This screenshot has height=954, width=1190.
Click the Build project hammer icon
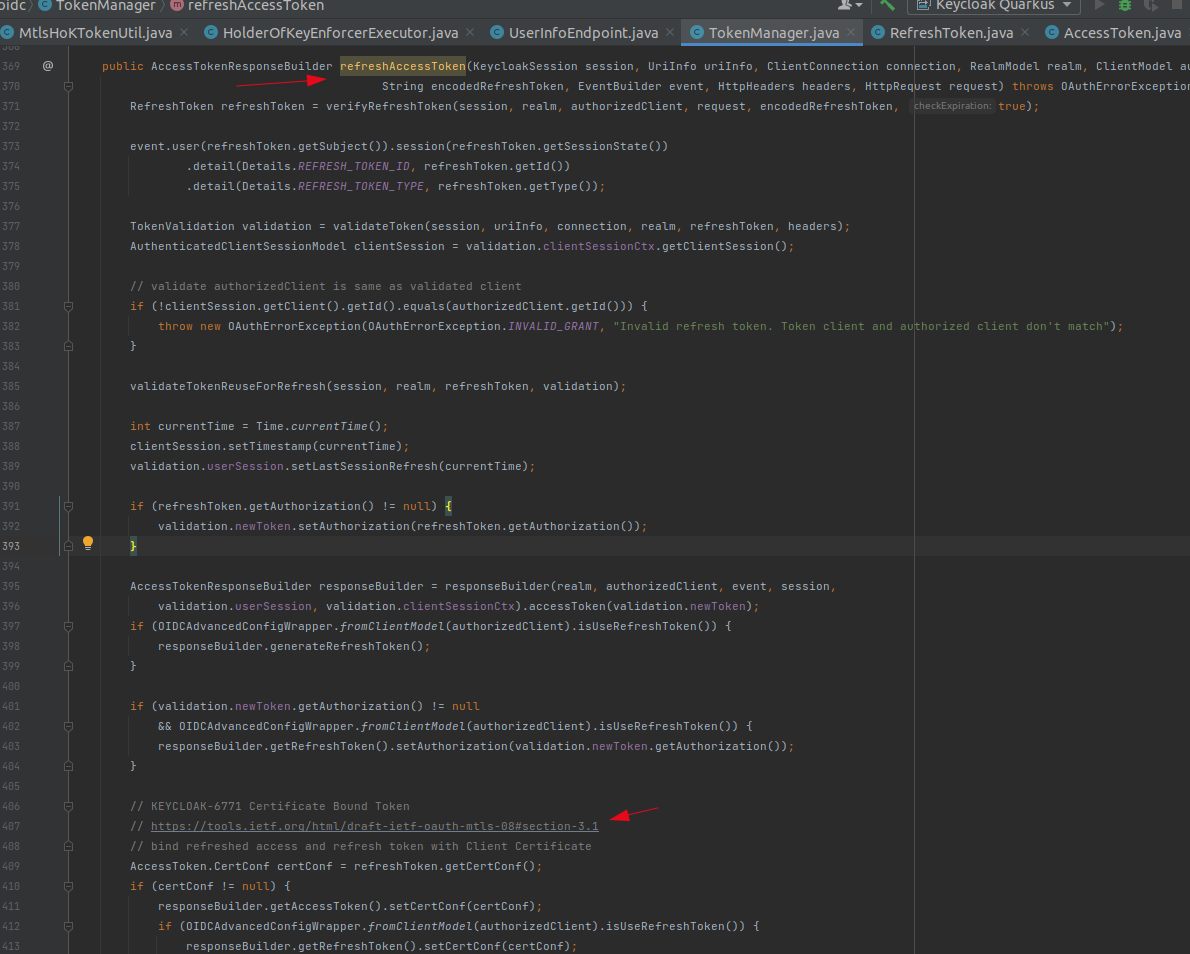887,5
